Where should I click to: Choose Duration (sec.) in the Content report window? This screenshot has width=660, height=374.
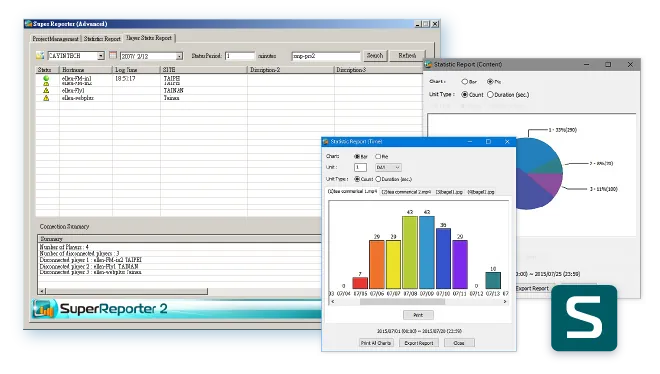click(x=490, y=95)
